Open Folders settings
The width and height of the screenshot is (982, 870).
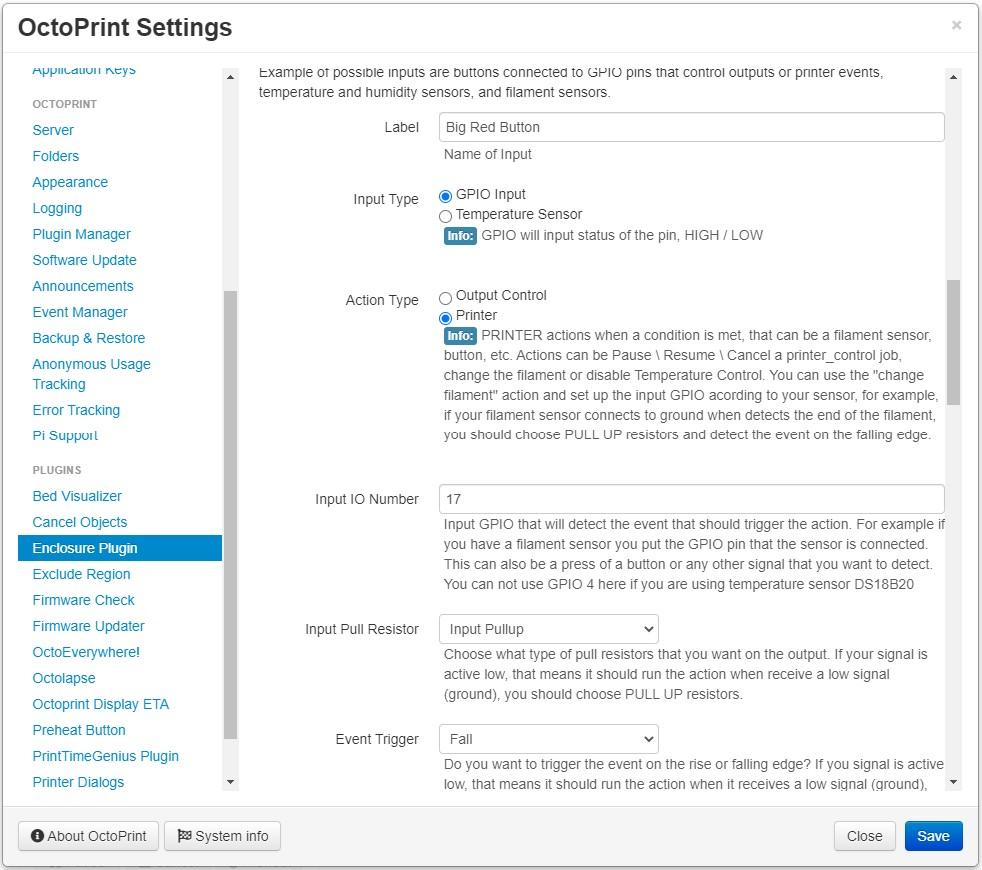[56, 156]
